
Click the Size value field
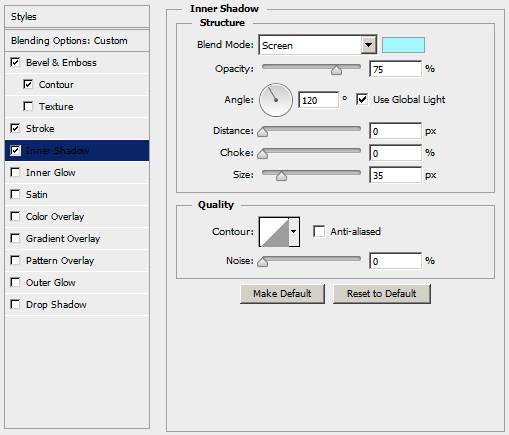point(395,175)
